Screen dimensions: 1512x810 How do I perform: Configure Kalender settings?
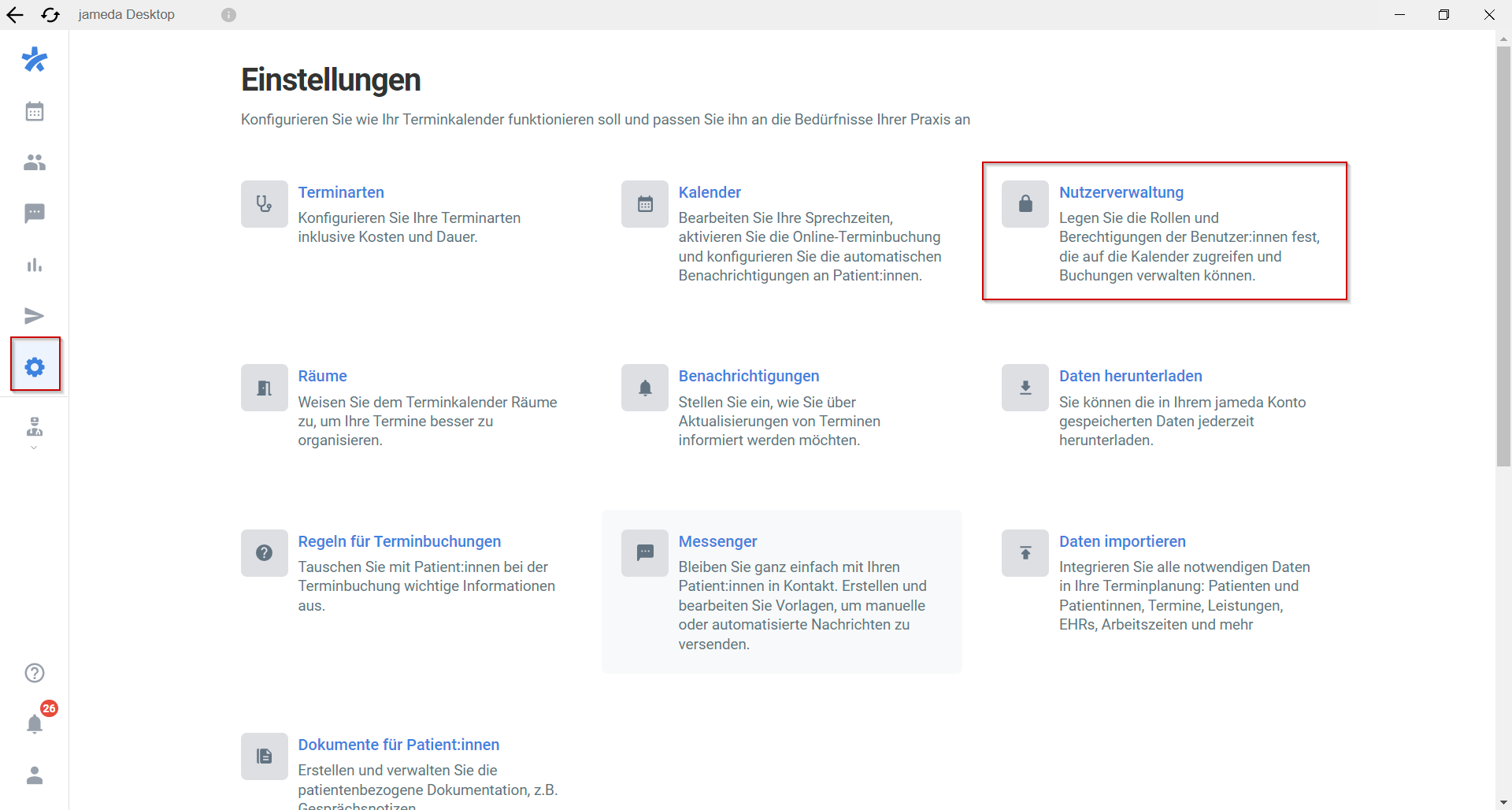(710, 192)
